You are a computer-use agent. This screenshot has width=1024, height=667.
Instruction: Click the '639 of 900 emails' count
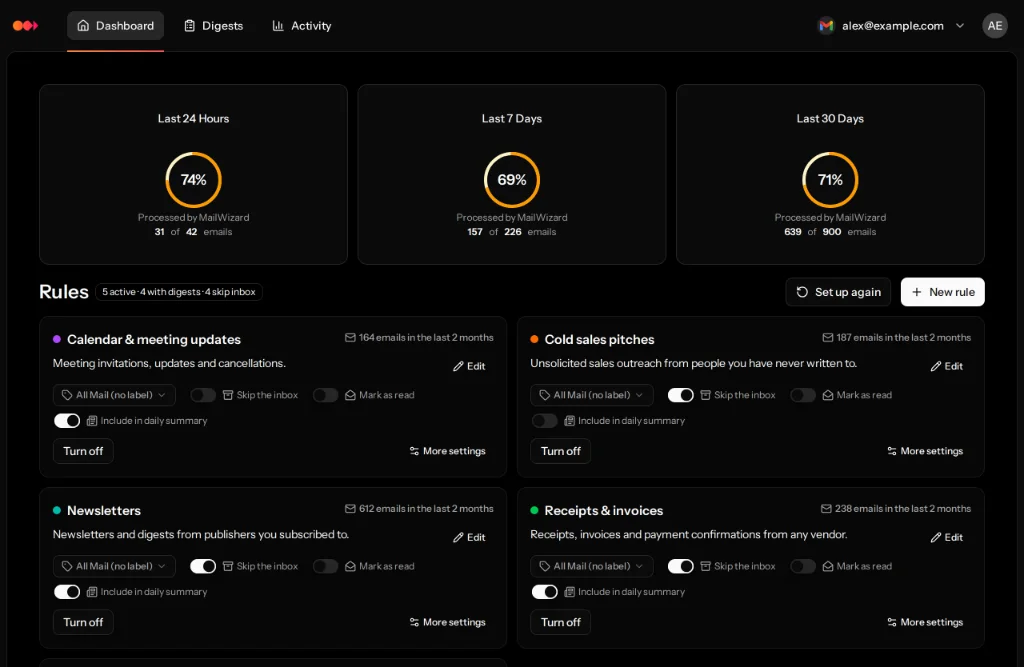(830, 232)
